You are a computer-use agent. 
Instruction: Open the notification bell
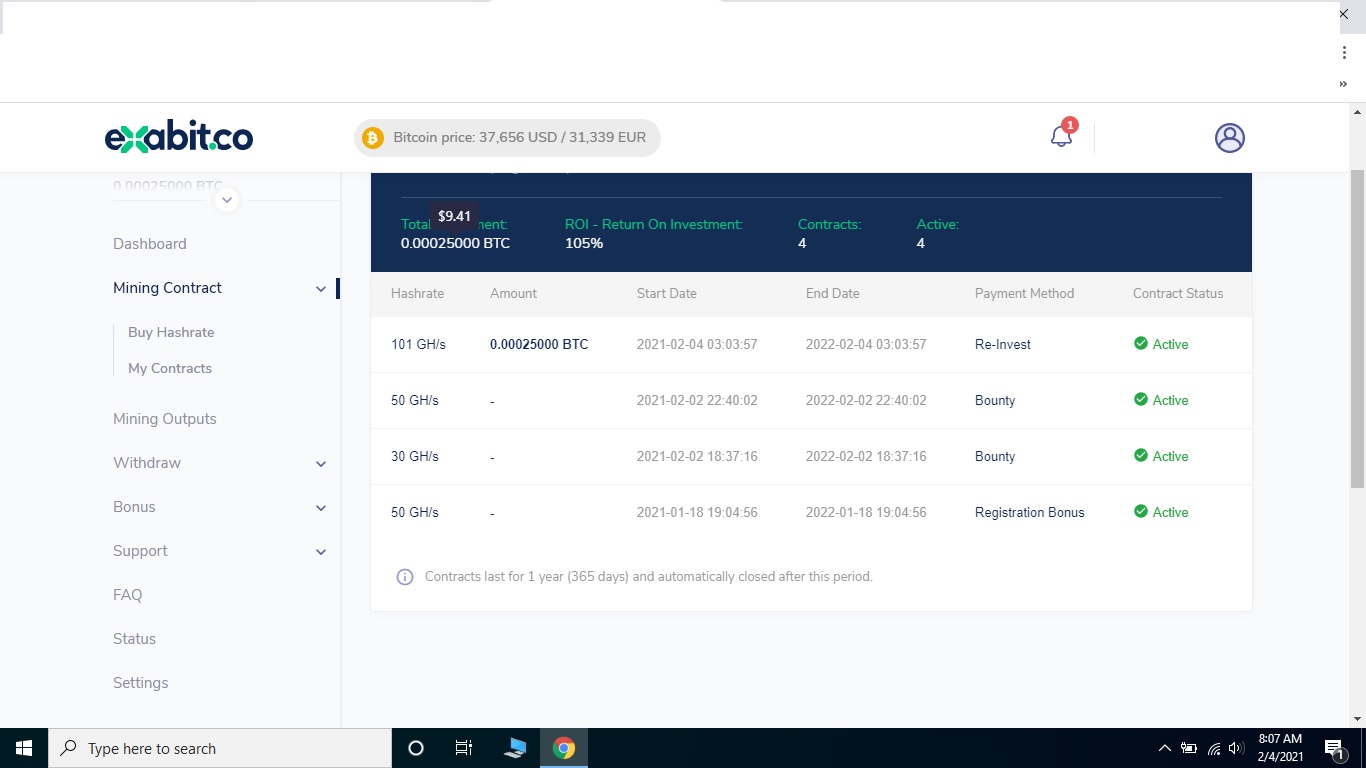point(1061,136)
